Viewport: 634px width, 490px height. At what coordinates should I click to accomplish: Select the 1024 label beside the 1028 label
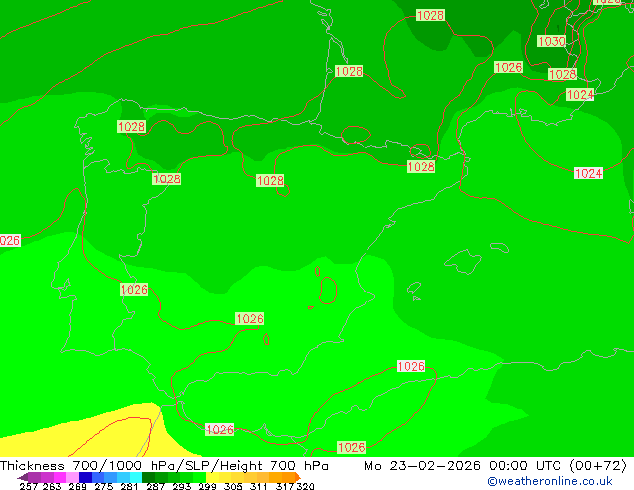(x=580, y=95)
